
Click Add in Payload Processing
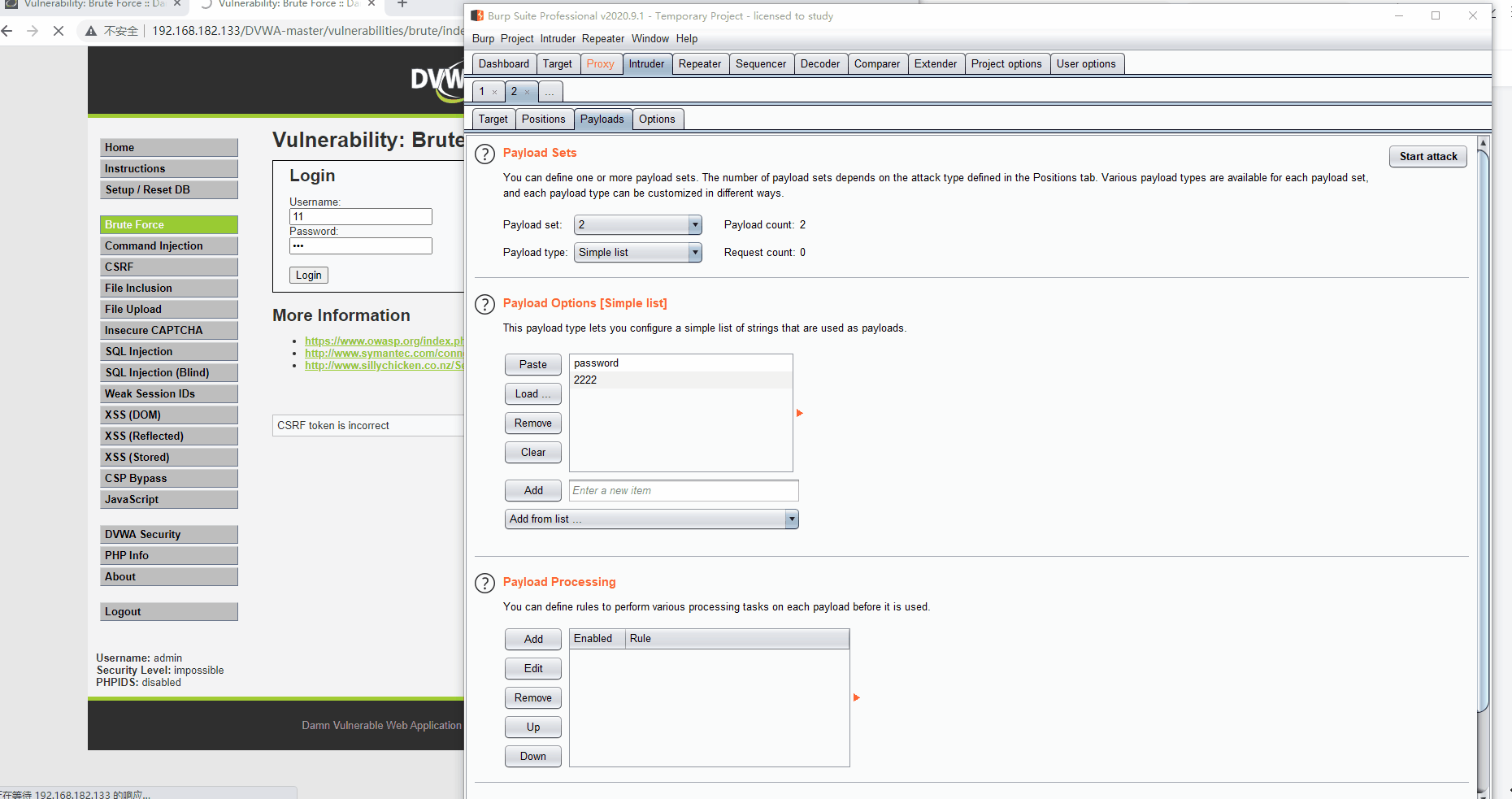(x=533, y=640)
